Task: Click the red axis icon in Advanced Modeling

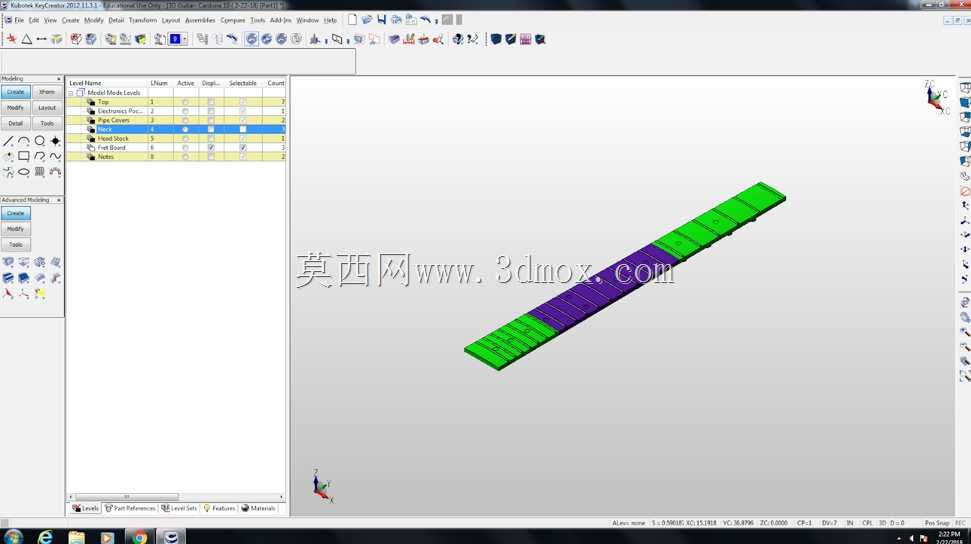Action: 8,294
